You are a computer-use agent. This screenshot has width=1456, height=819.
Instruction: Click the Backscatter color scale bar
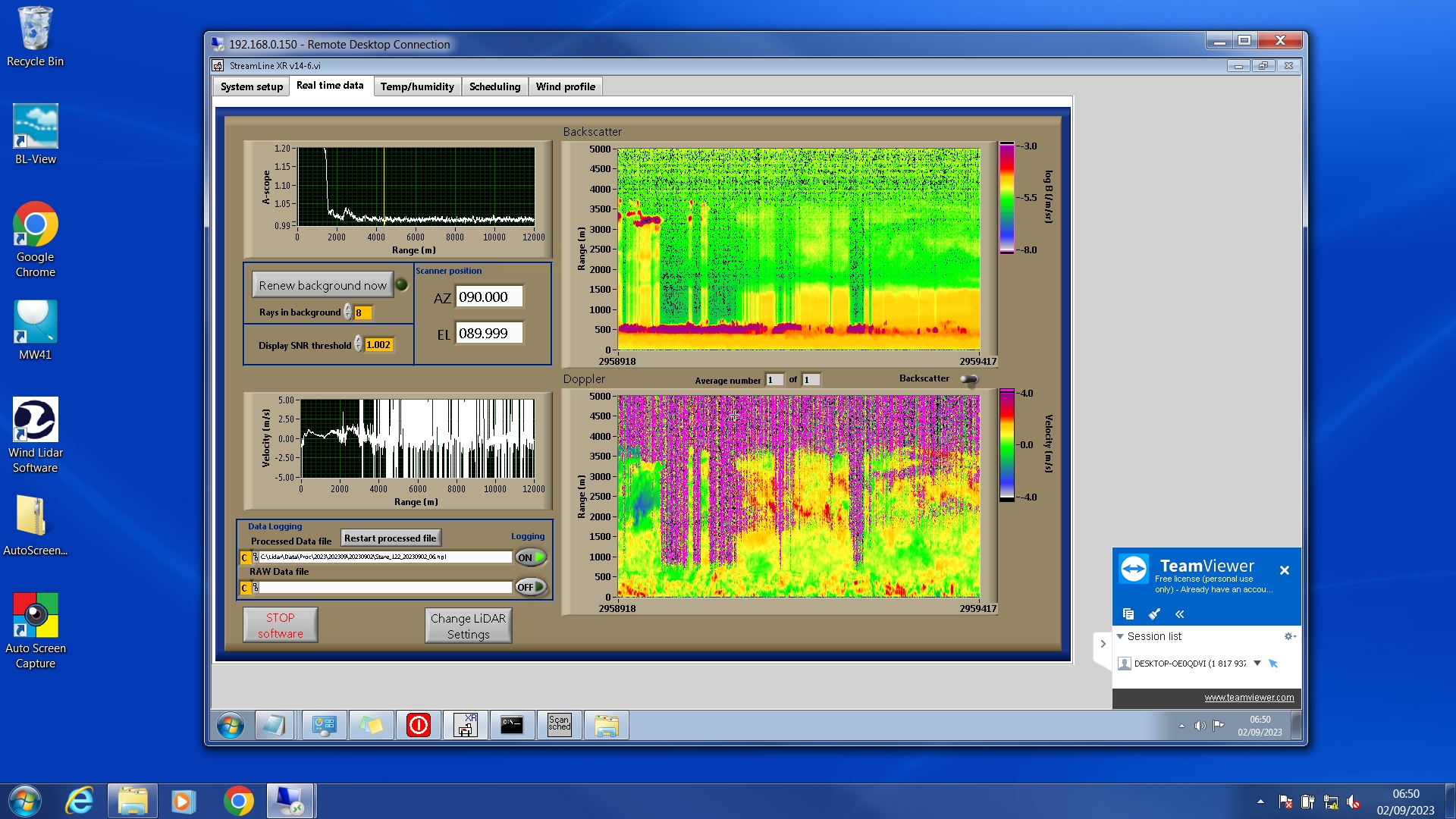point(1006,198)
